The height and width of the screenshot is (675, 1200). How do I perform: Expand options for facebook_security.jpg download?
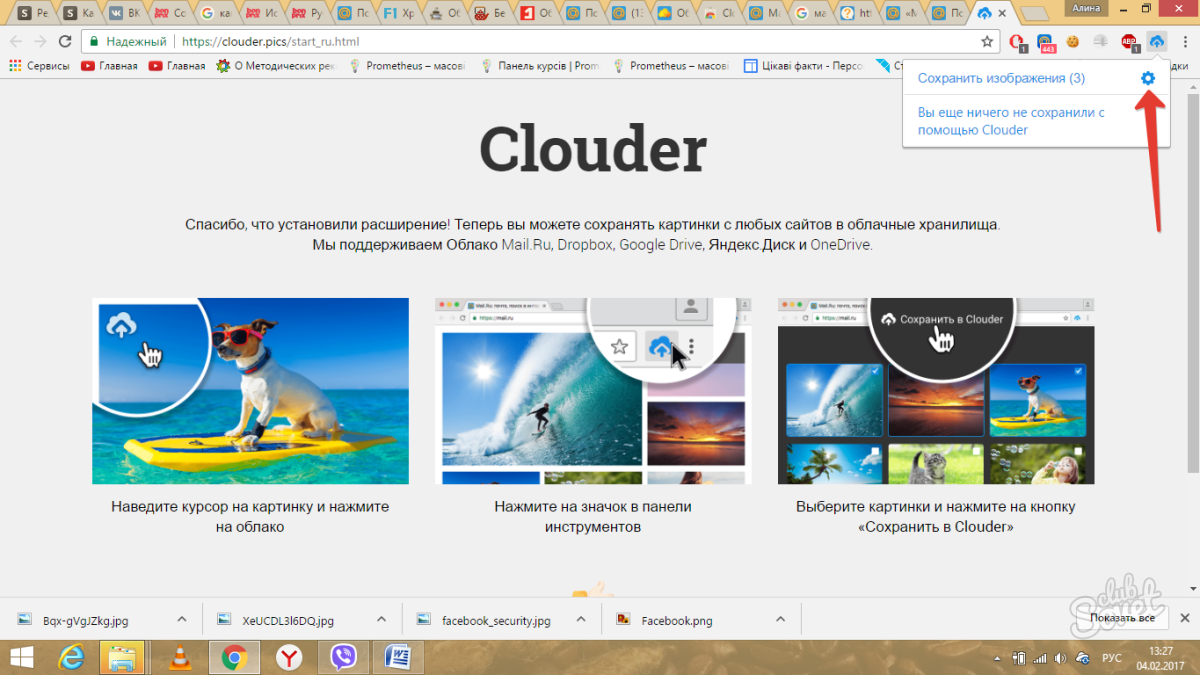click(x=581, y=620)
